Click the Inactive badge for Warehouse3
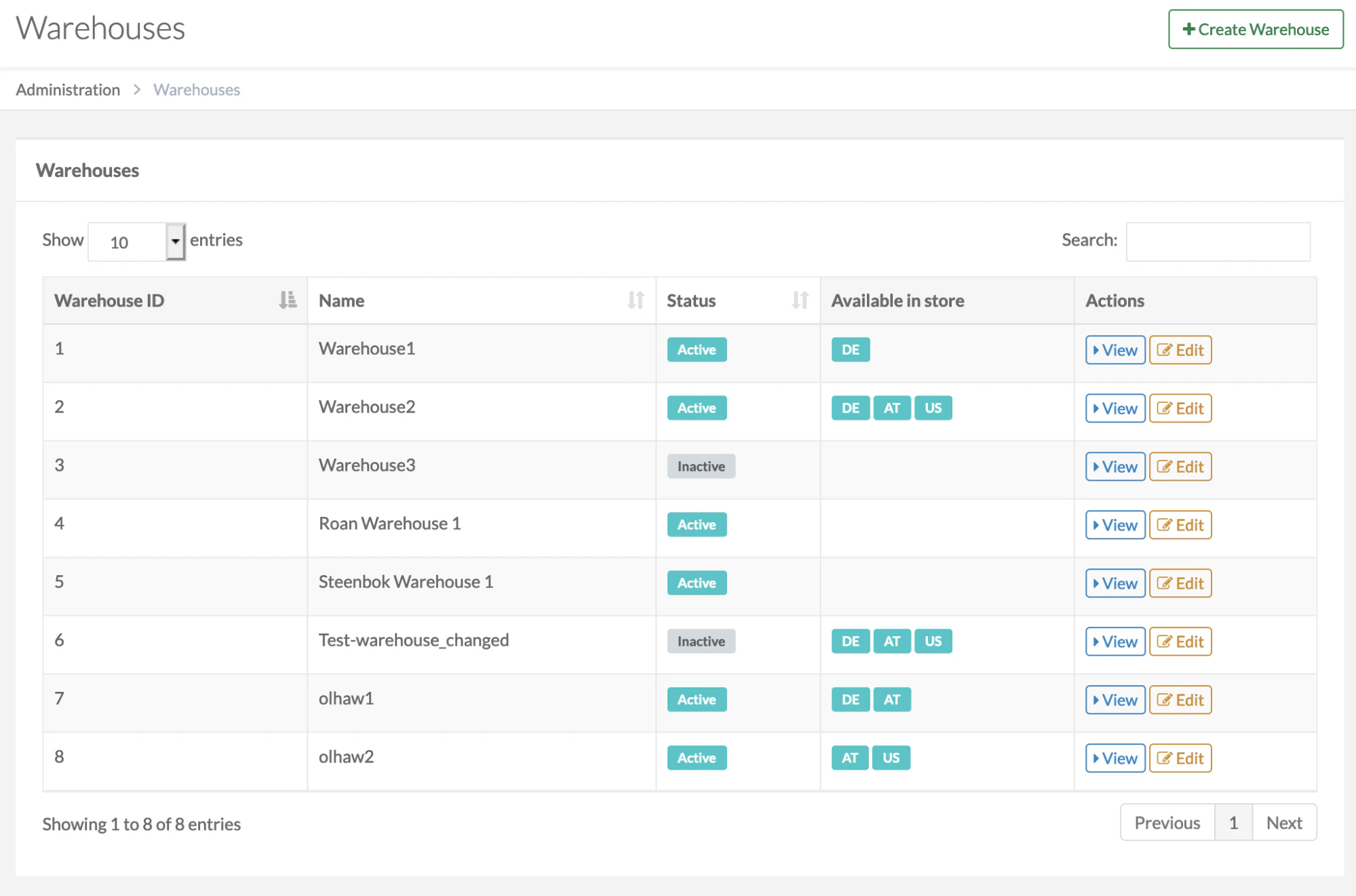The width and height of the screenshot is (1356, 896). (x=701, y=466)
